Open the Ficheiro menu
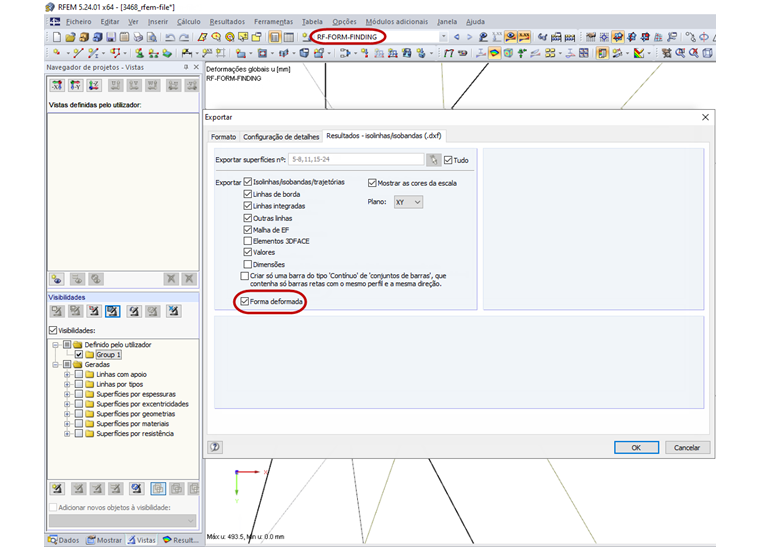 (x=79, y=22)
